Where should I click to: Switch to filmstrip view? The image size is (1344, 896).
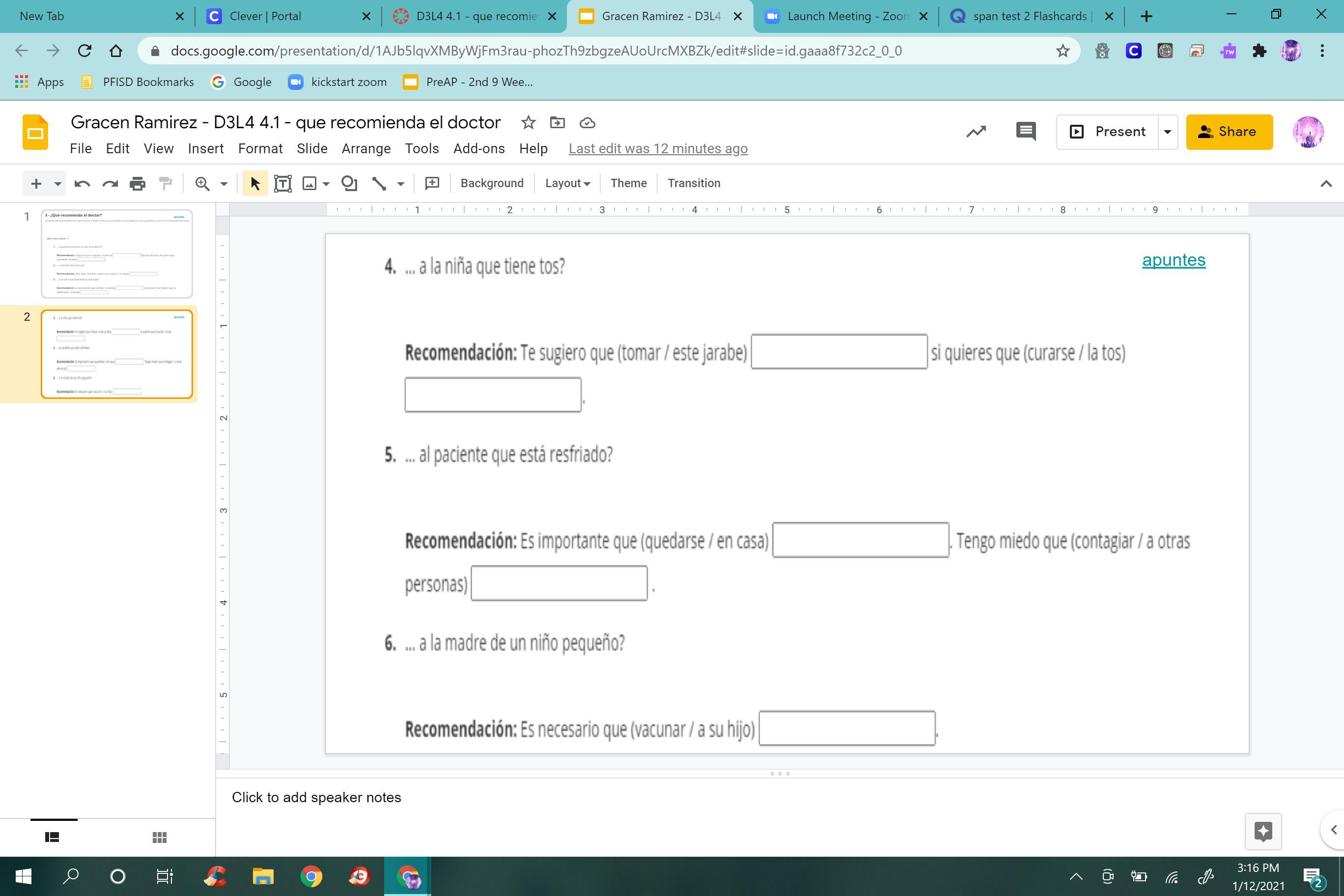(52, 837)
